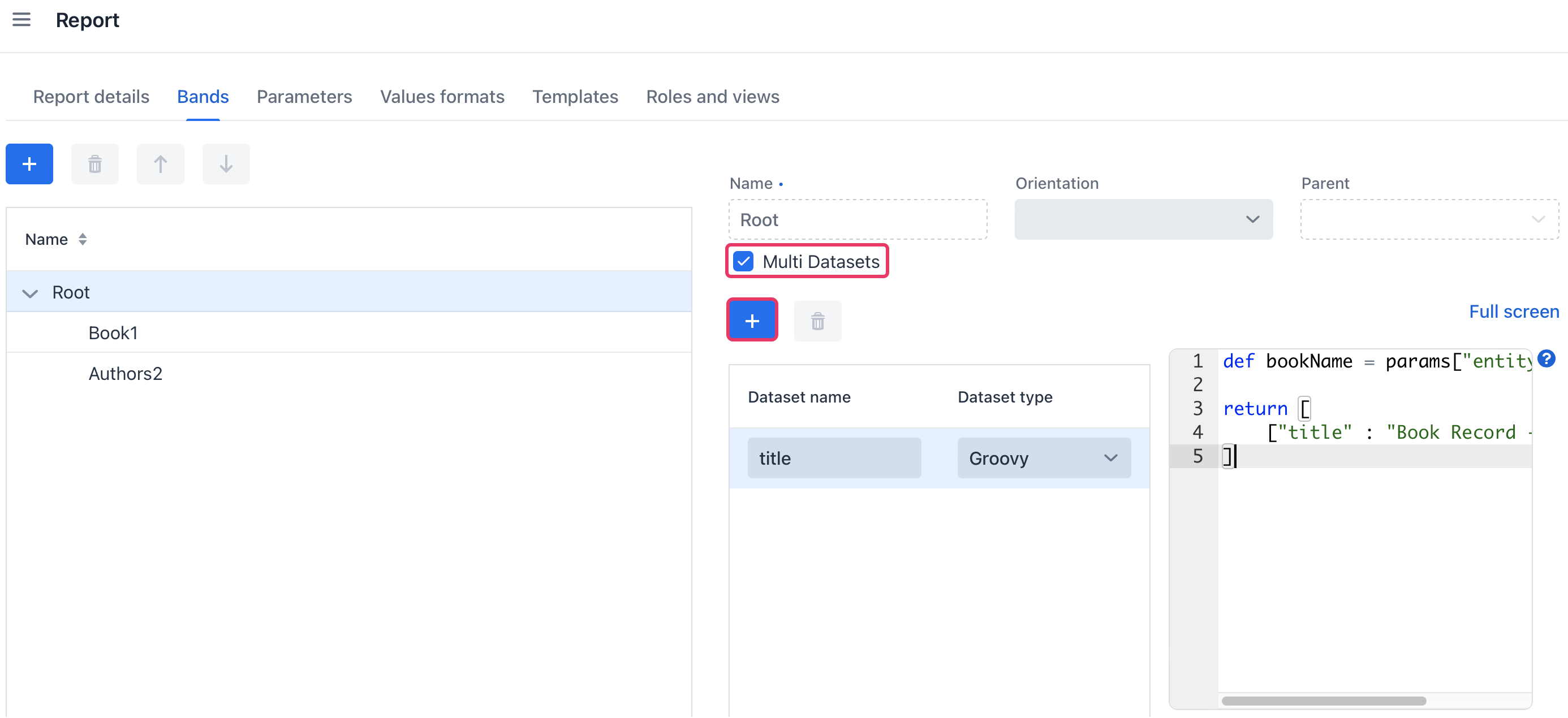Open the Parent dropdown
Screen dimensions: 1568x718
[x=1429, y=219]
